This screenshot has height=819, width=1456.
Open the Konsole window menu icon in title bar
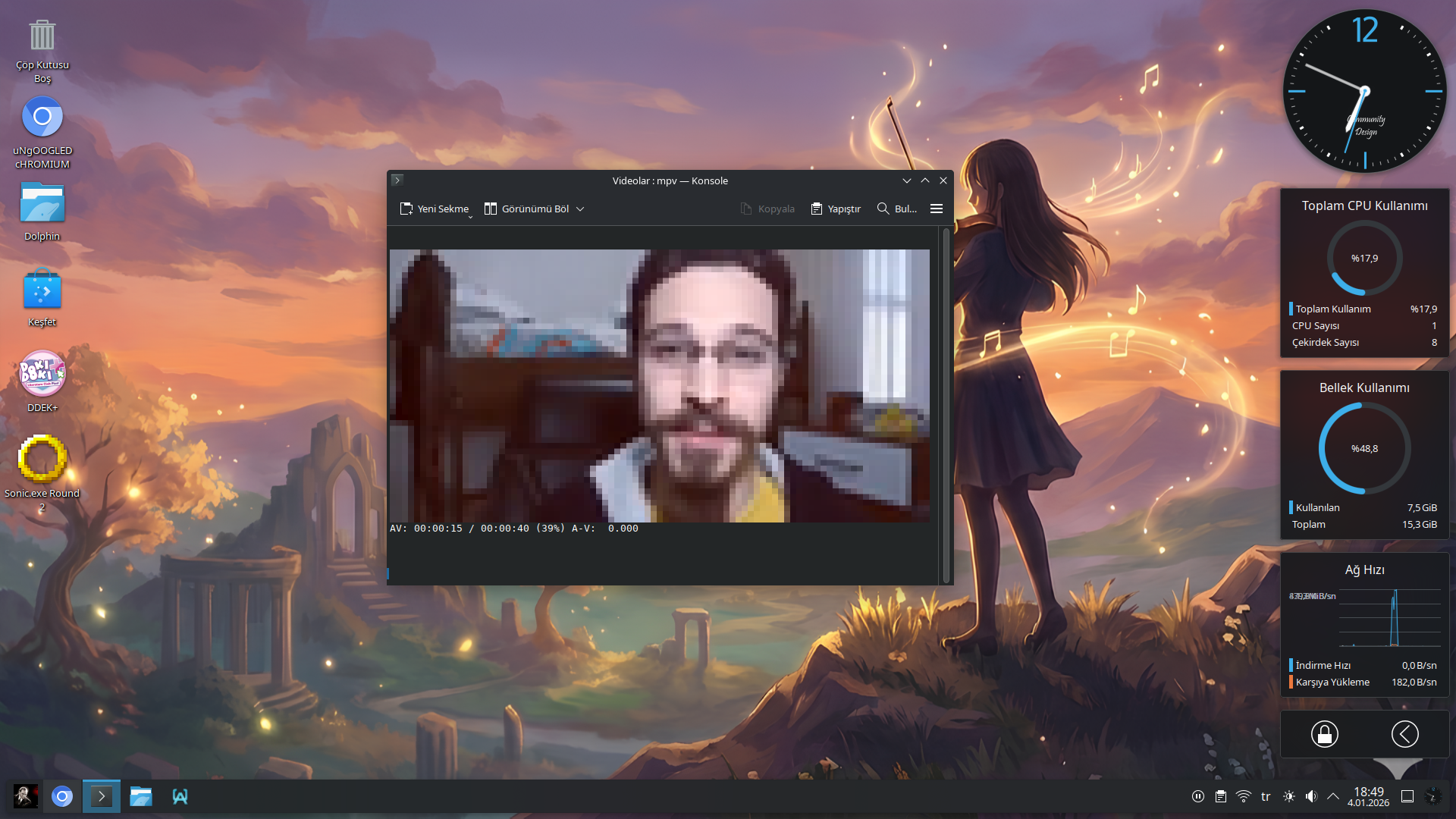click(397, 180)
